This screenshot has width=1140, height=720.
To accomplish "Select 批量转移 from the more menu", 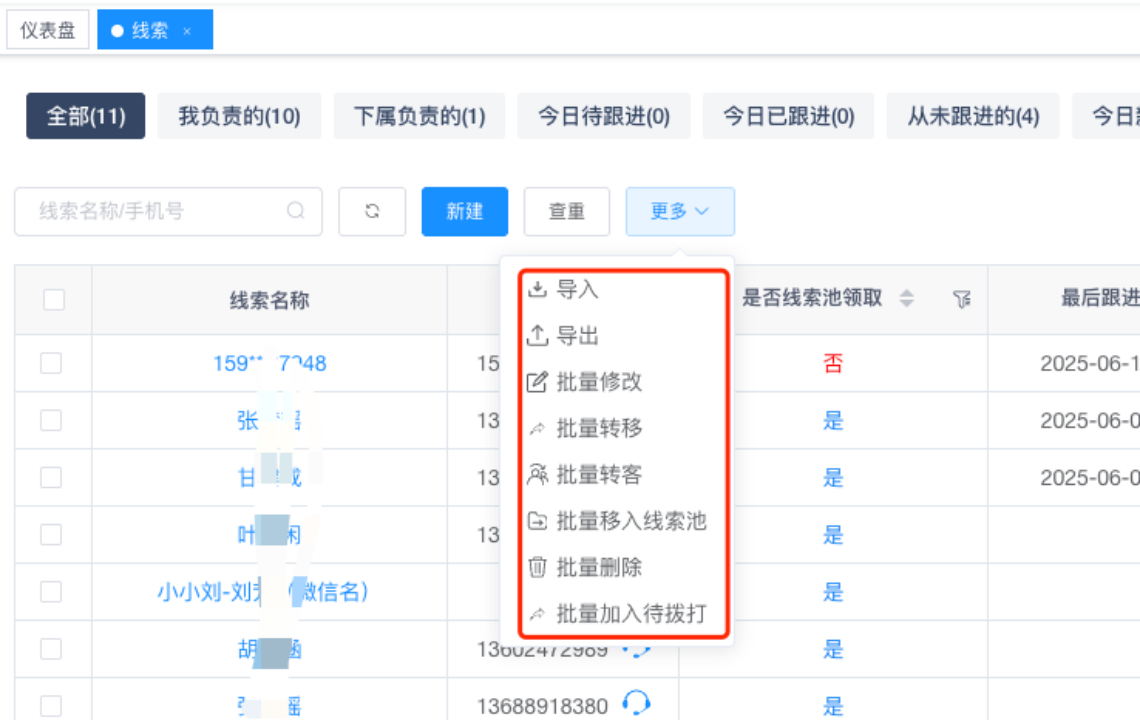I will 599,428.
